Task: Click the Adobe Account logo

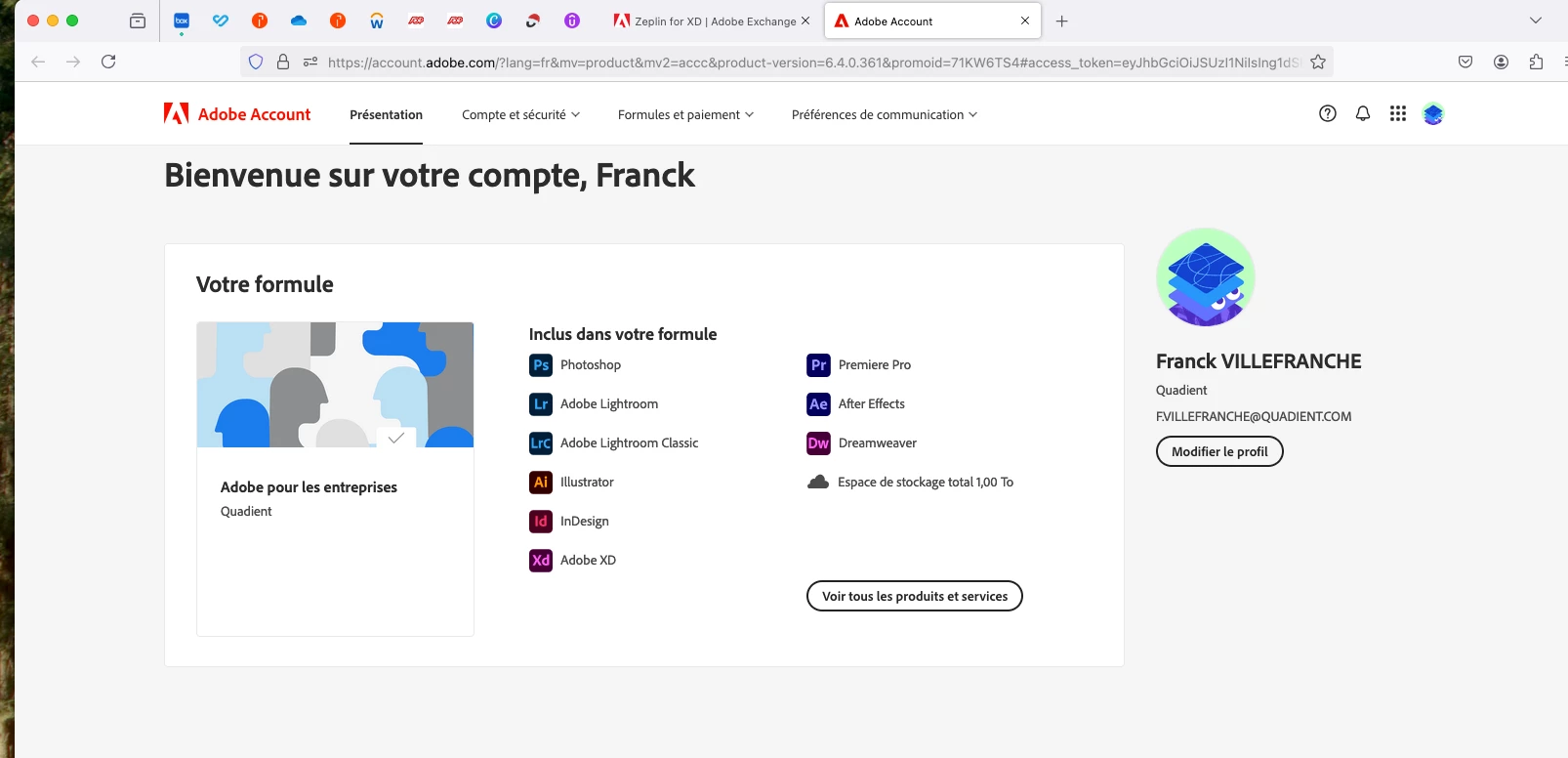Action: pyautogui.click(x=237, y=114)
